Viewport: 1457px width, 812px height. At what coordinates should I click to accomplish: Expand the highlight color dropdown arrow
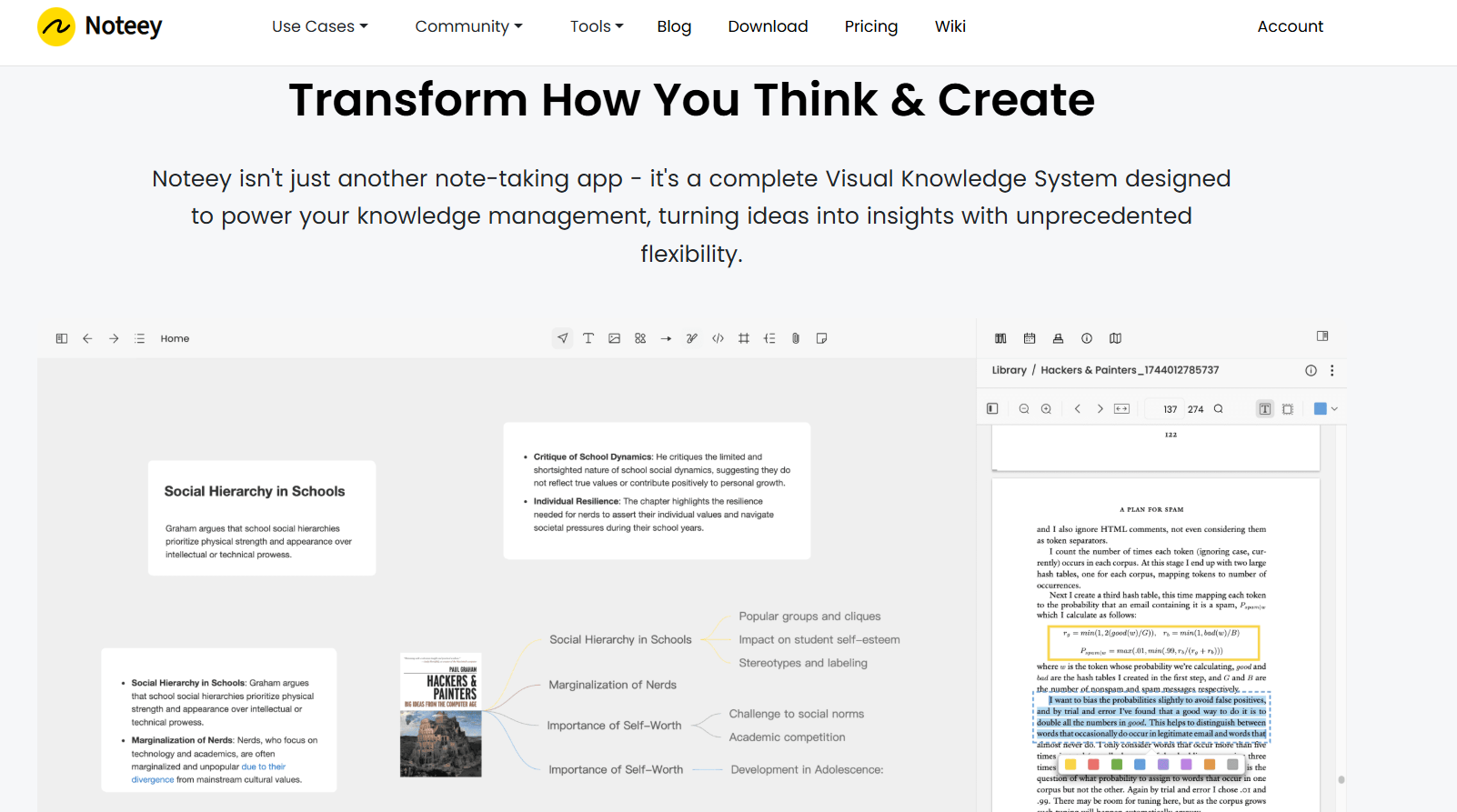point(1334,409)
